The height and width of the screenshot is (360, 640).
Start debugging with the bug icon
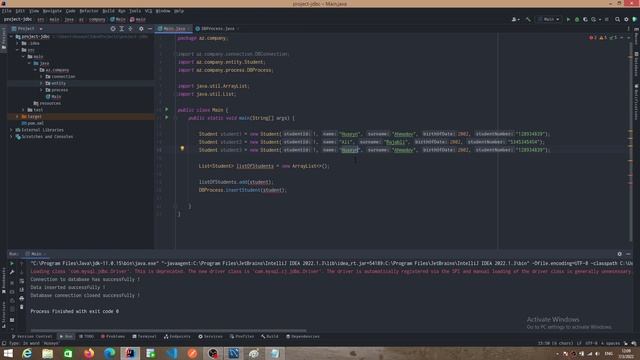pos(577,19)
